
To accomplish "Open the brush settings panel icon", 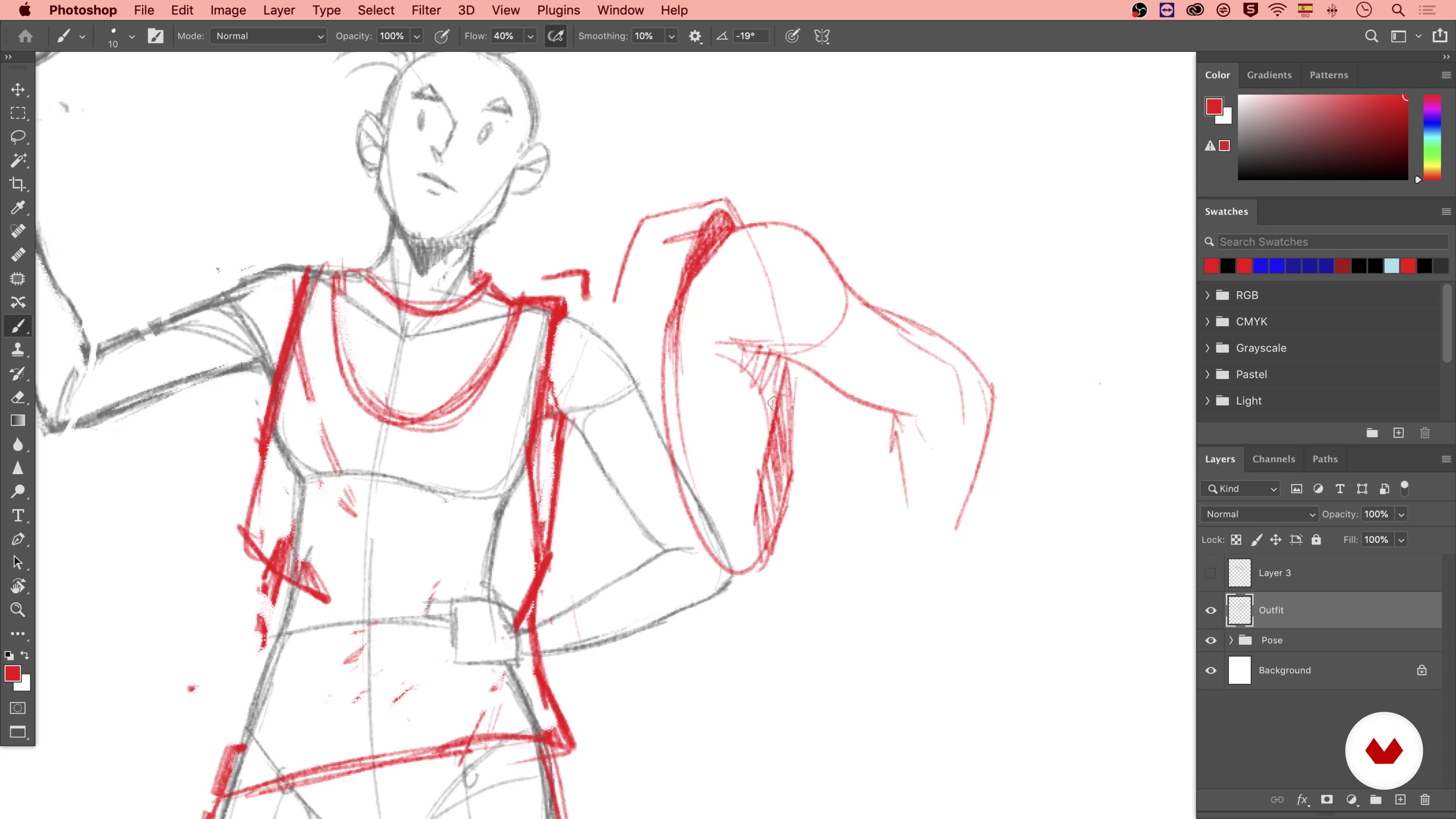I will (155, 36).
